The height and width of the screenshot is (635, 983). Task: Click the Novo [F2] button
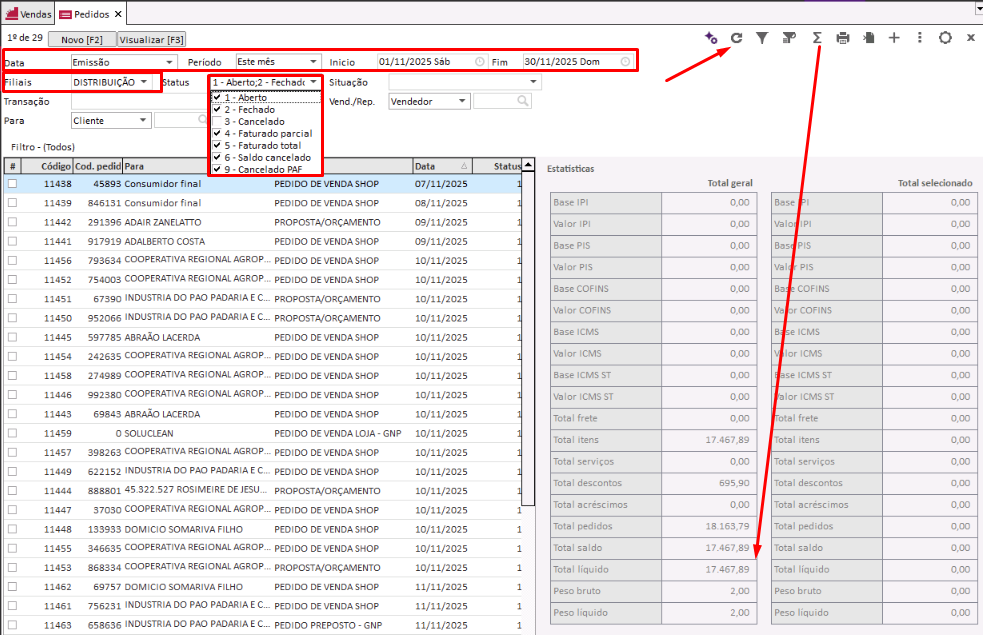81,39
